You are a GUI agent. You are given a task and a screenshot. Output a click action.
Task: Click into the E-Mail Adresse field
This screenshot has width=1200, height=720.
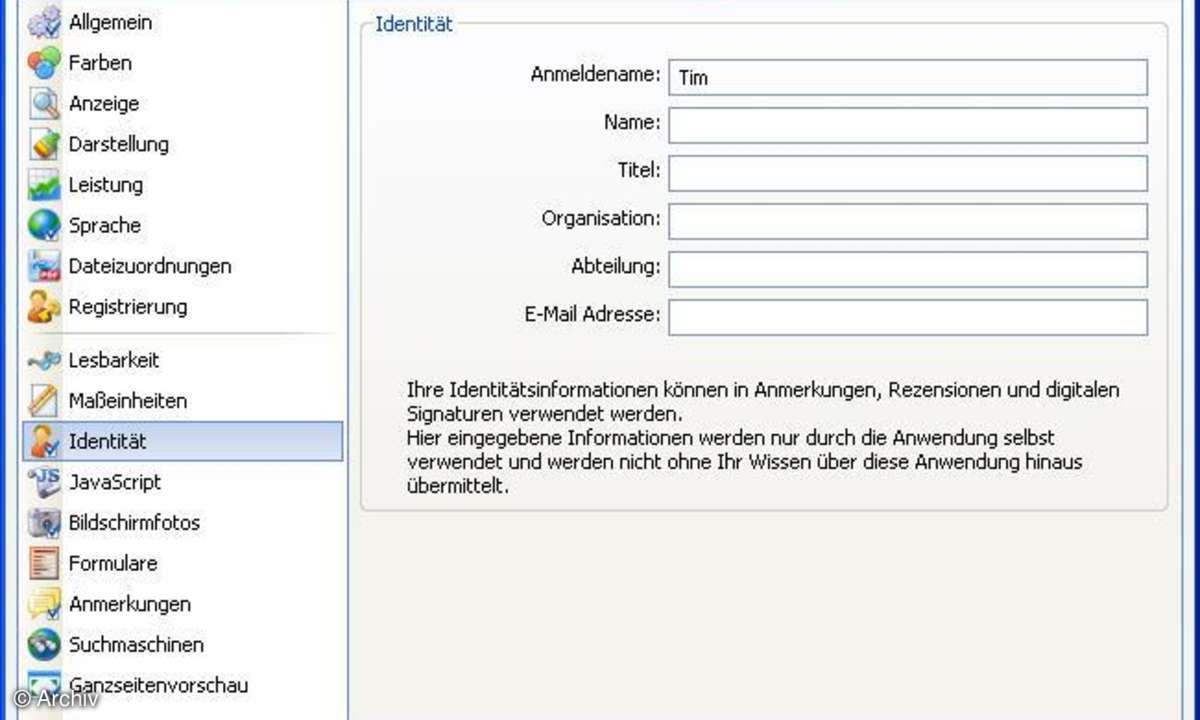pyautogui.click(x=908, y=317)
